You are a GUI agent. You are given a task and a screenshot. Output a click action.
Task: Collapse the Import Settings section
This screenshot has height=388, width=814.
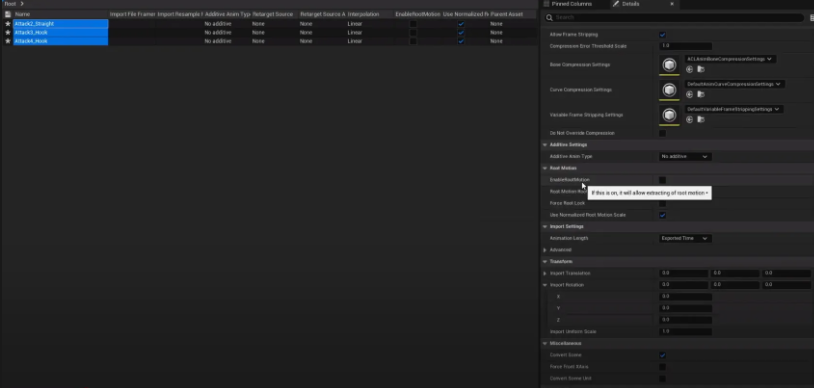[545, 226]
